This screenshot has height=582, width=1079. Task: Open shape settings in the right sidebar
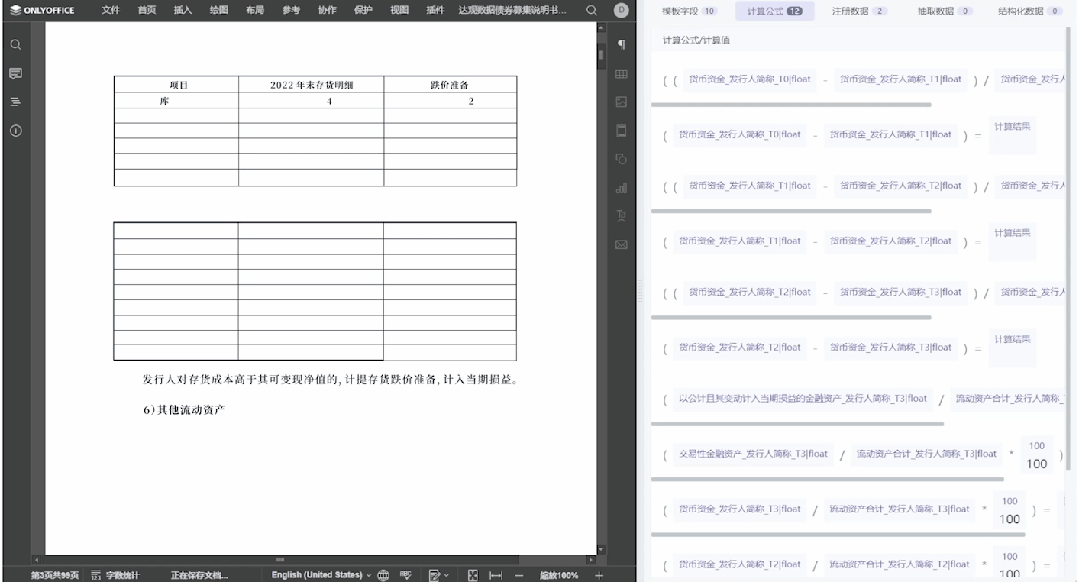[621, 159]
